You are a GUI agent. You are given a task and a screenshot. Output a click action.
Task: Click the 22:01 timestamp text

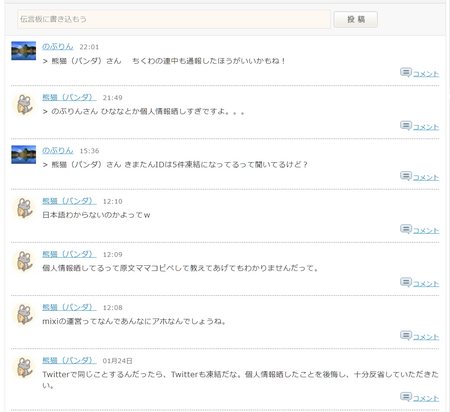(89, 47)
